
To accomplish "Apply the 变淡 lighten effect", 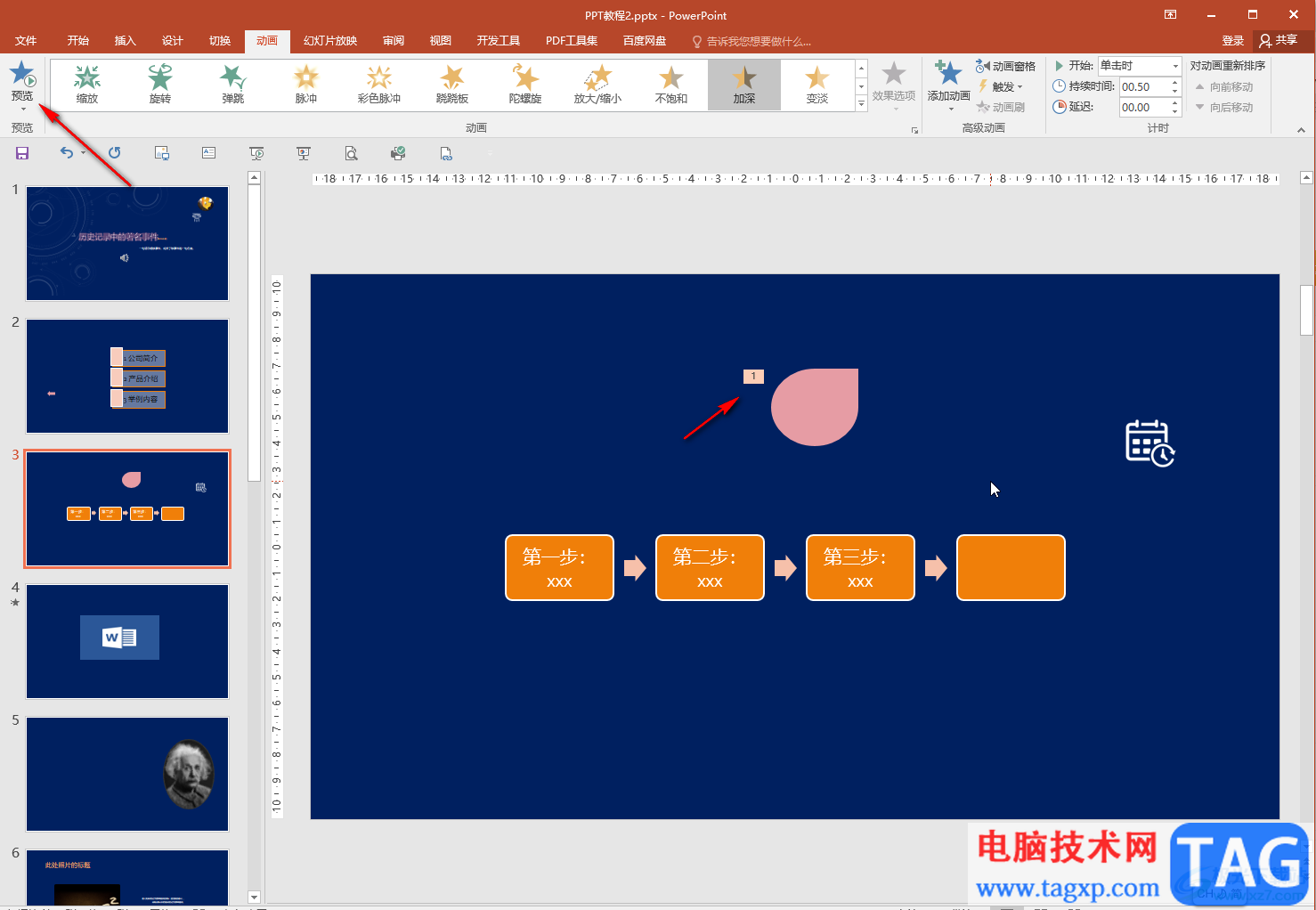I will (x=817, y=85).
